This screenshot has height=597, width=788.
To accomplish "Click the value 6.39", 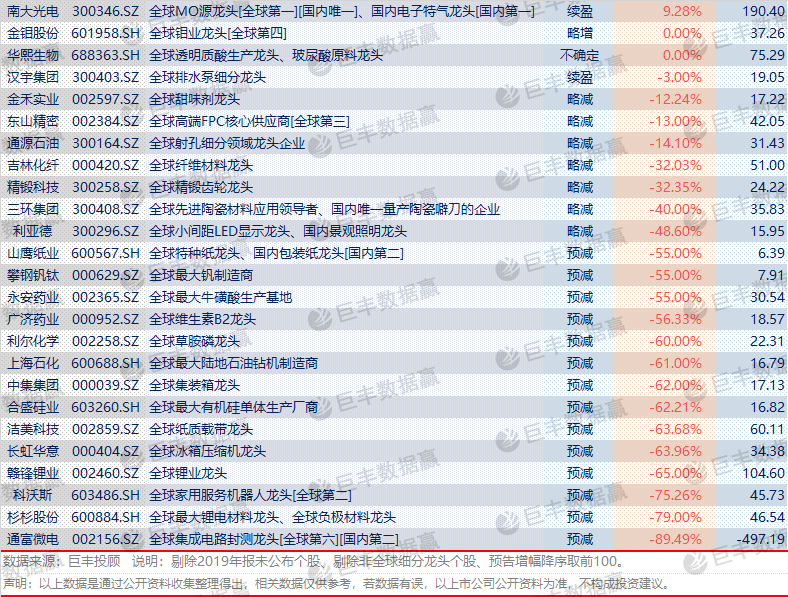I will tap(771, 253).
